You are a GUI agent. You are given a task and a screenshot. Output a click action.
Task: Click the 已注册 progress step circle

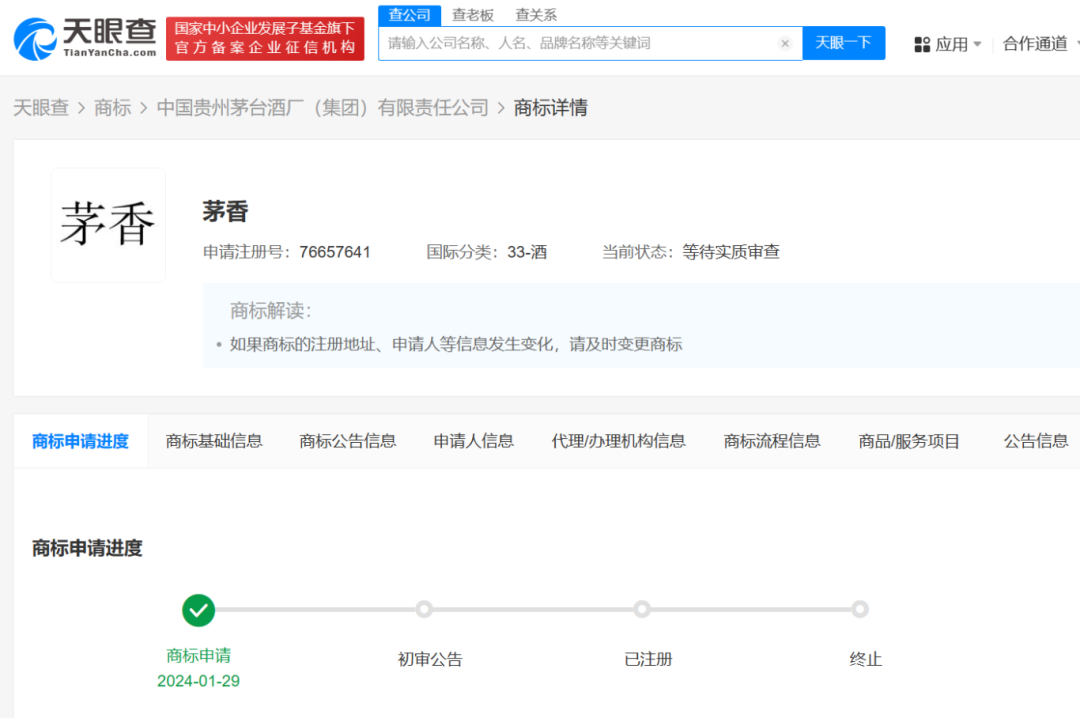642,609
